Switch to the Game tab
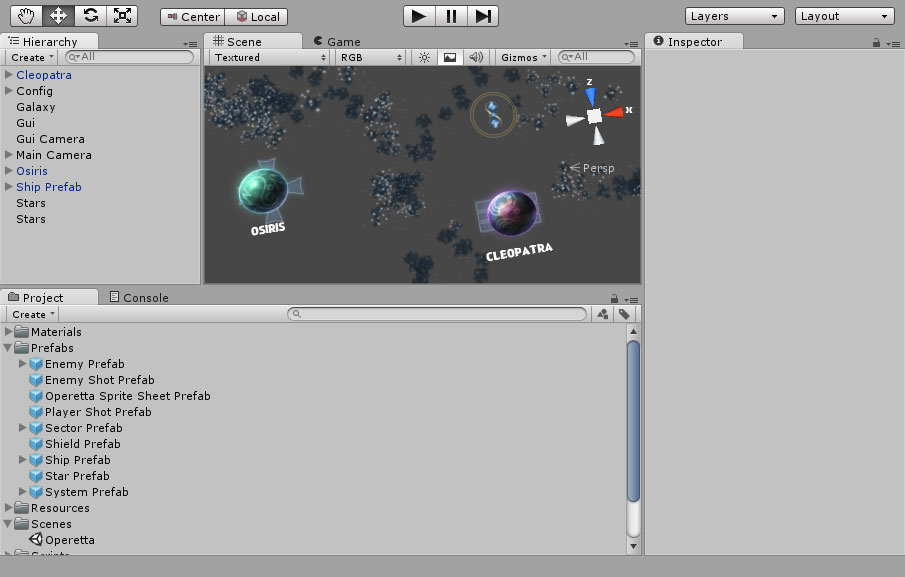 pos(337,42)
